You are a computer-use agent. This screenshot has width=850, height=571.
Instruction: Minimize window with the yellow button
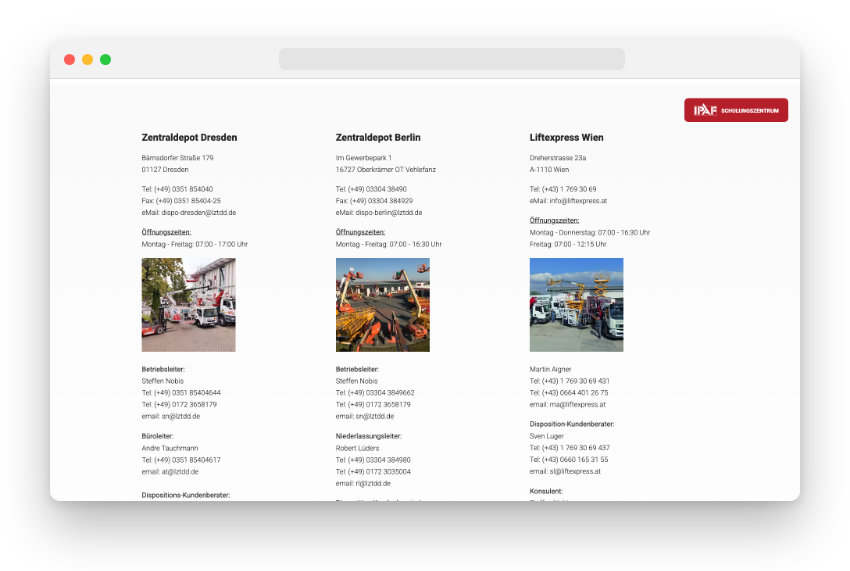click(x=87, y=60)
